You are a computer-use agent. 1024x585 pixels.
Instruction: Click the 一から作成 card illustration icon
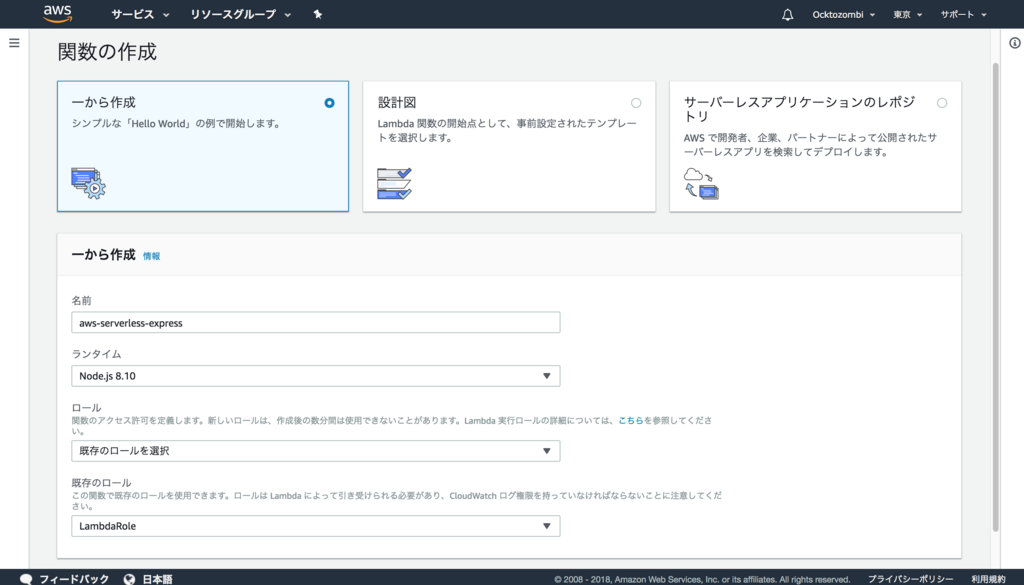point(88,183)
